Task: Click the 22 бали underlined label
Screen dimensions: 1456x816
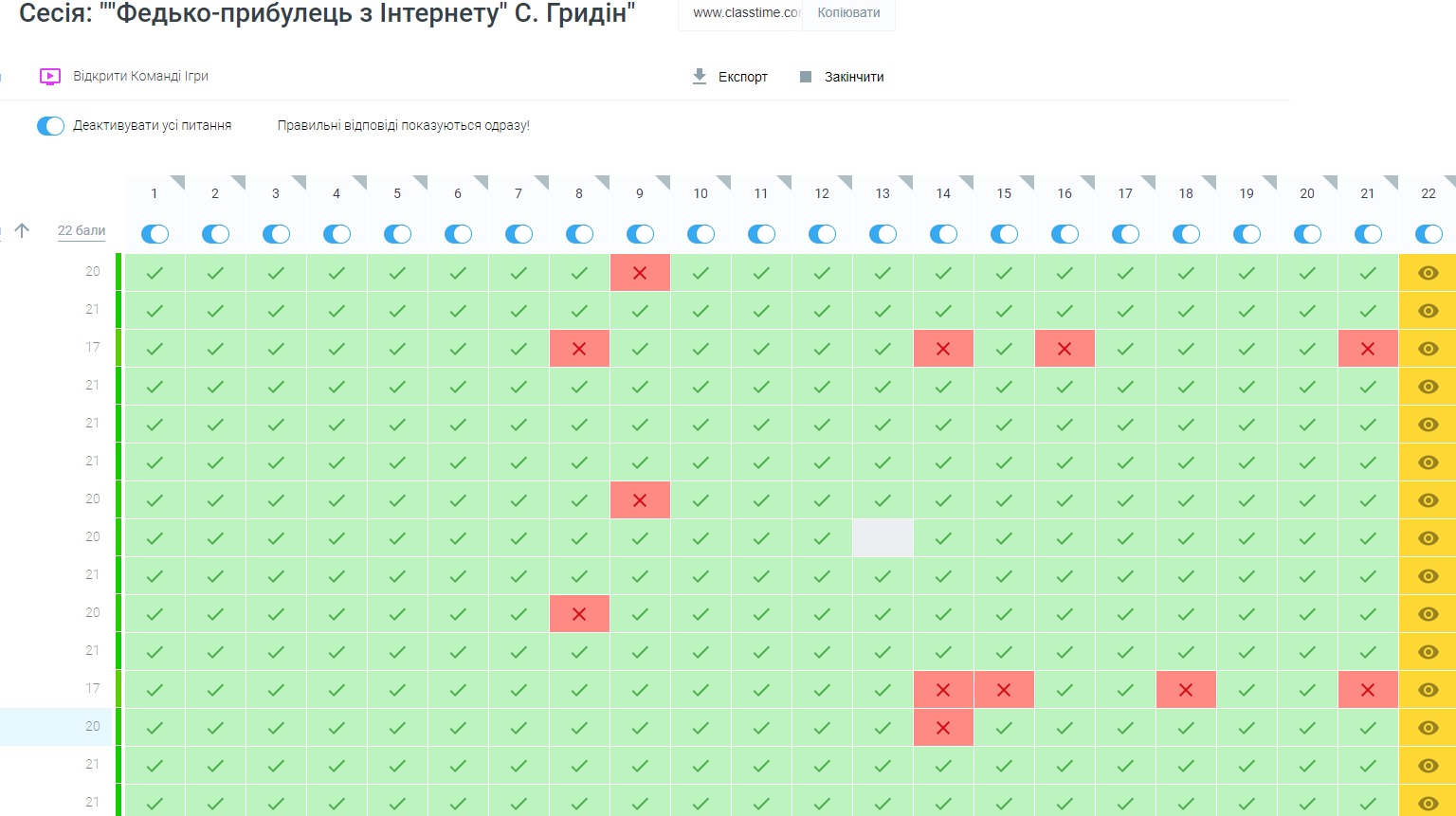Action: [82, 230]
